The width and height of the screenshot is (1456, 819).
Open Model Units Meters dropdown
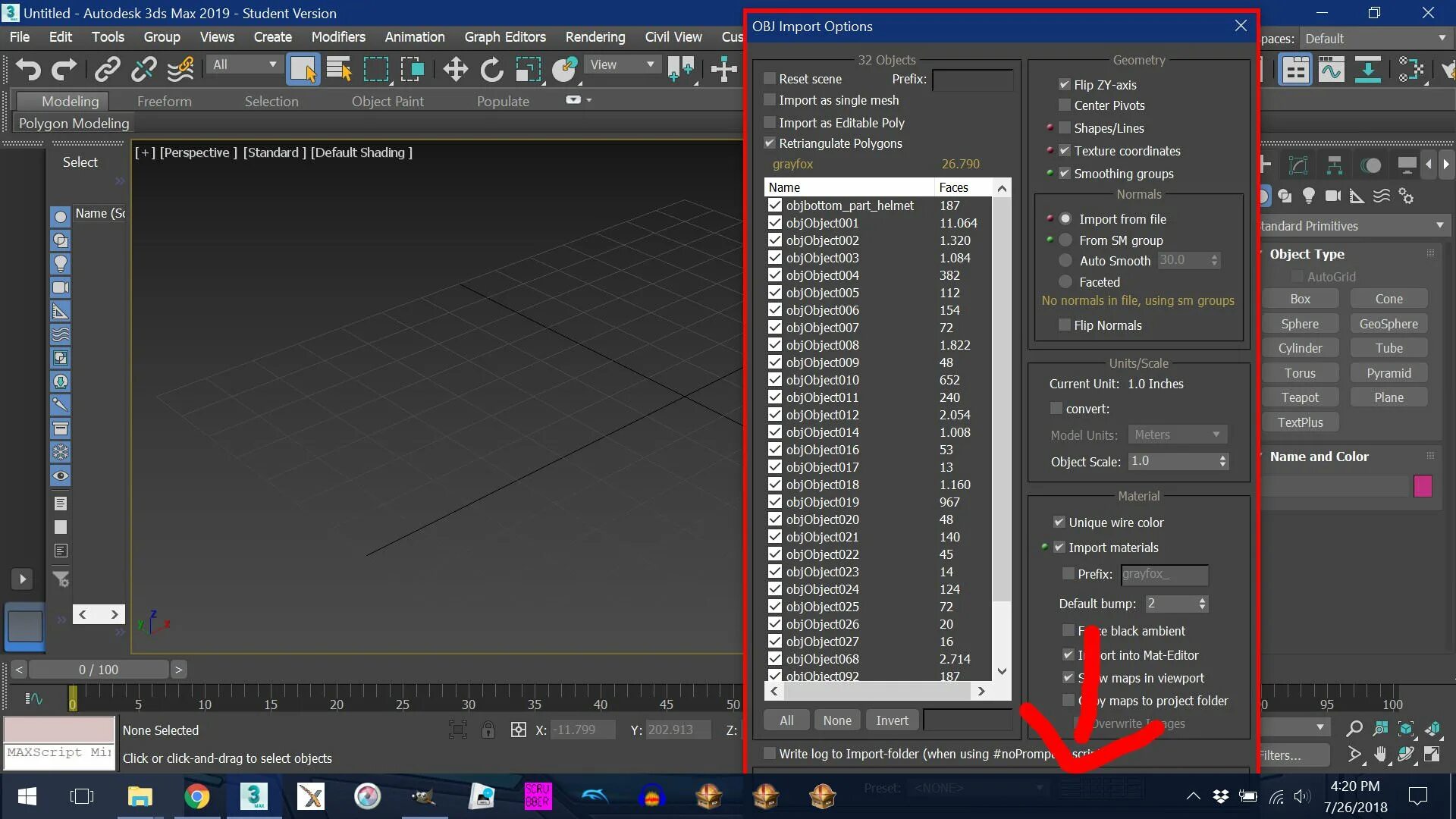point(1177,435)
